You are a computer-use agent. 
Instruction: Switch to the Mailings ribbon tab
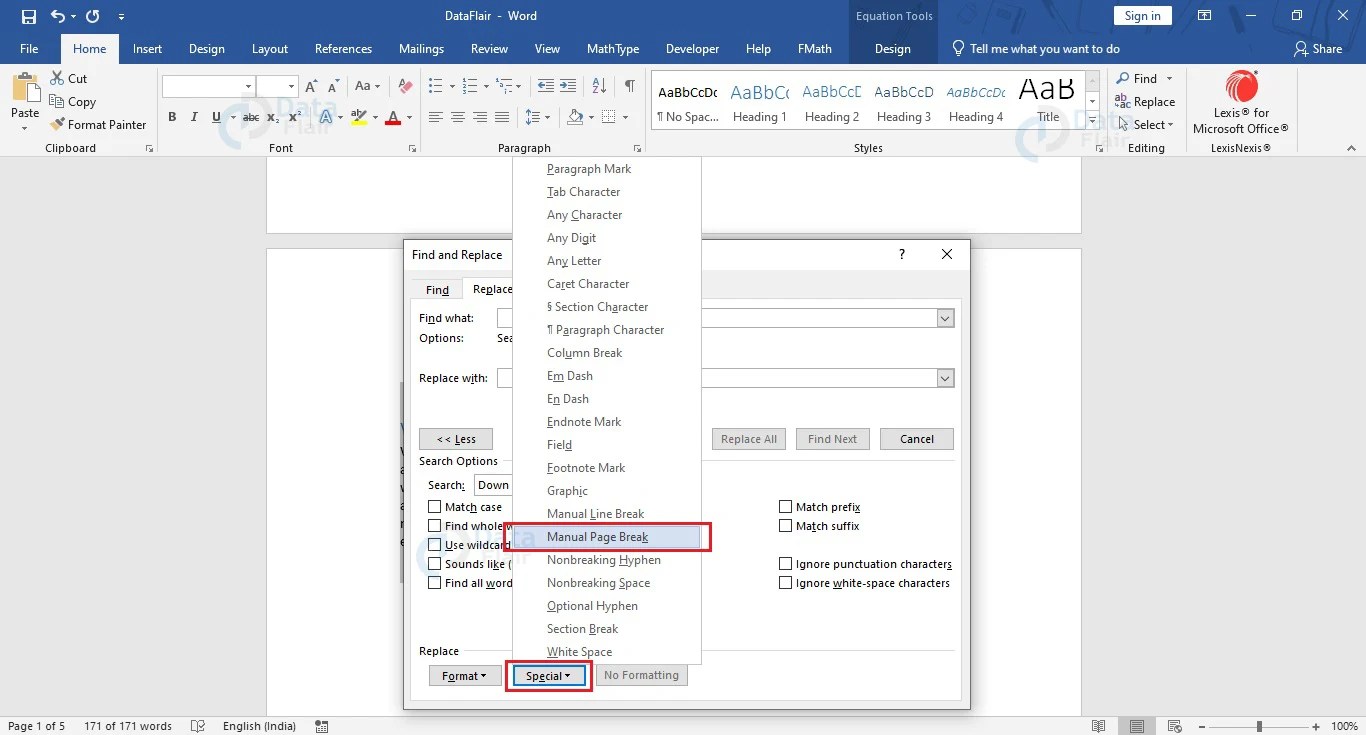421,48
